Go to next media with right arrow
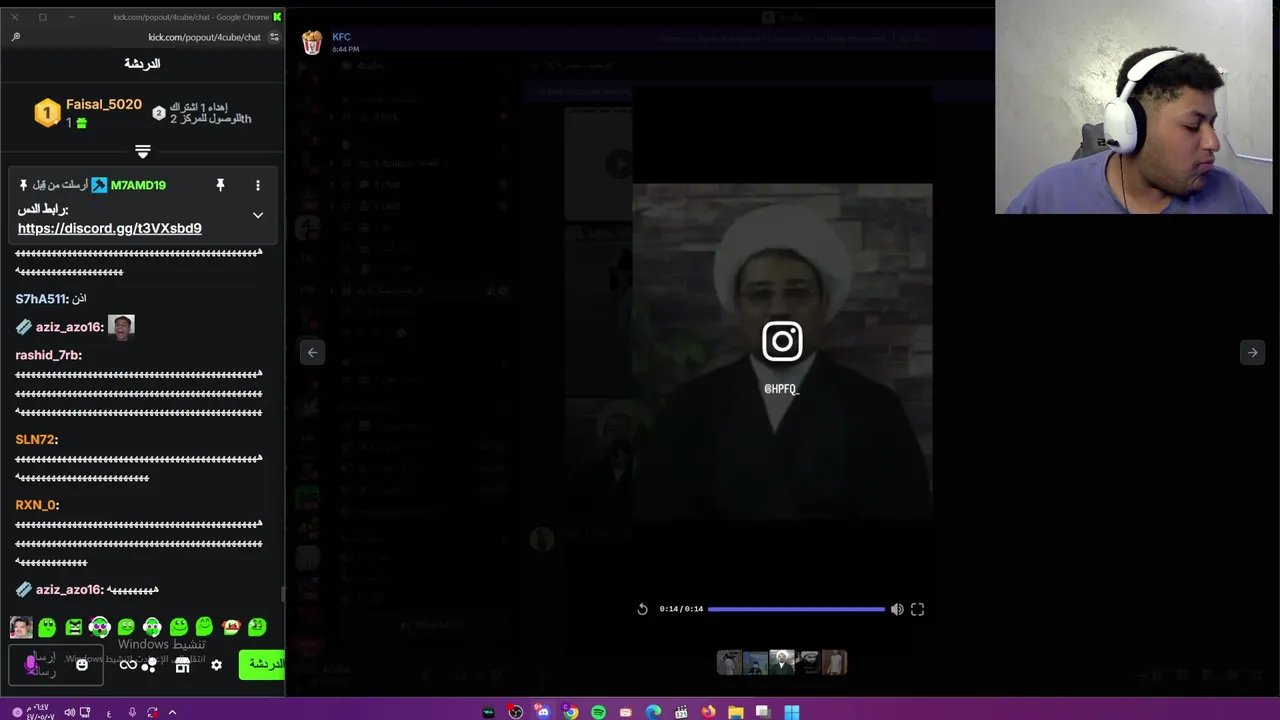This screenshot has width=1280, height=720. (1252, 352)
